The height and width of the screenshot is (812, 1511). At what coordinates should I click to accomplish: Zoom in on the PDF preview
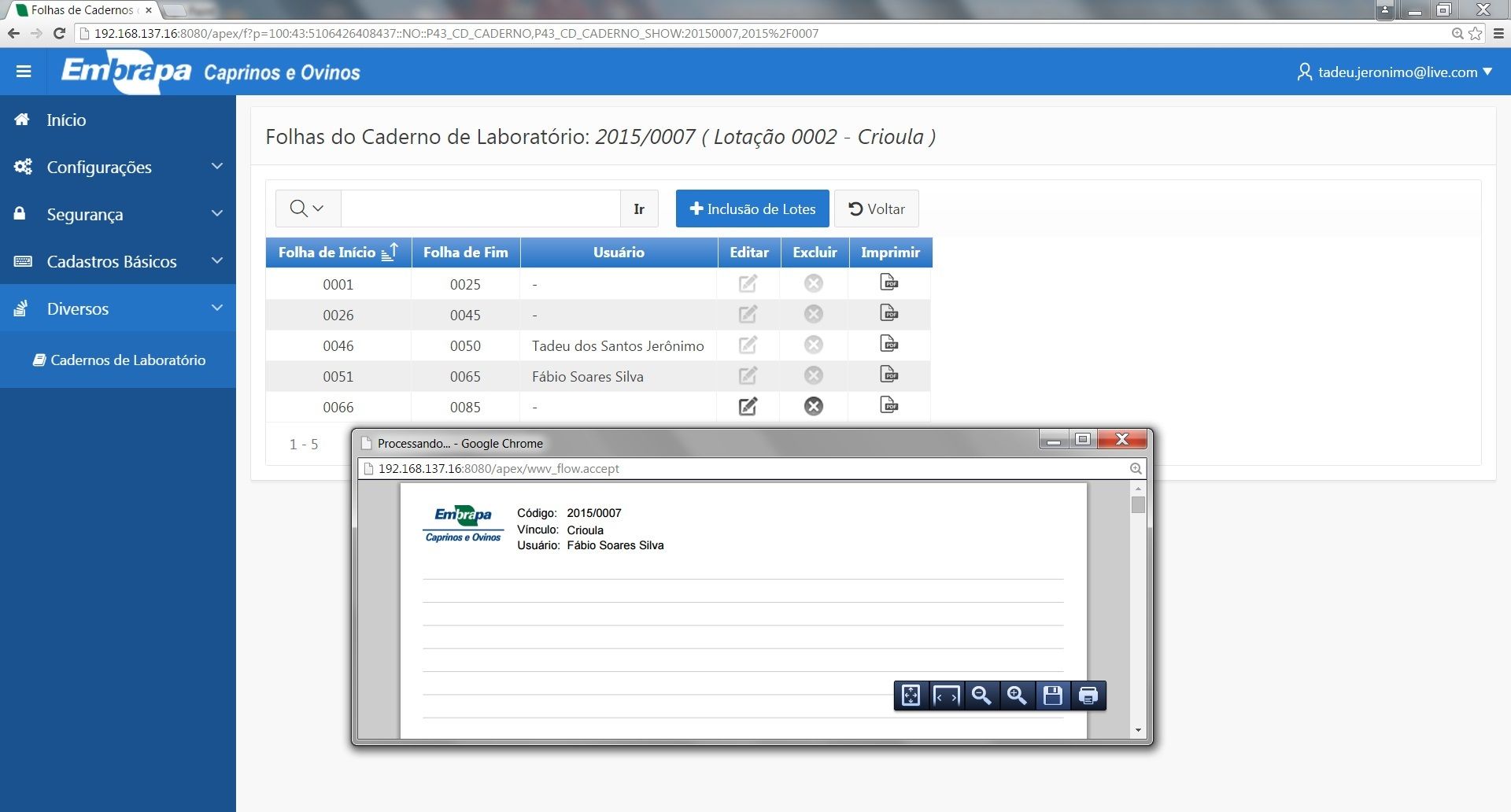coord(1017,696)
